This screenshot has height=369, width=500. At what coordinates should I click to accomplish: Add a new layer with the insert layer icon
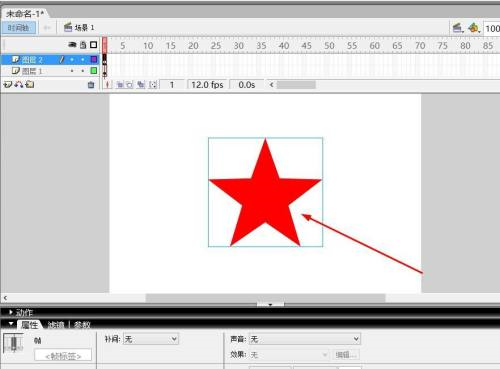click(x=7, y=85)
